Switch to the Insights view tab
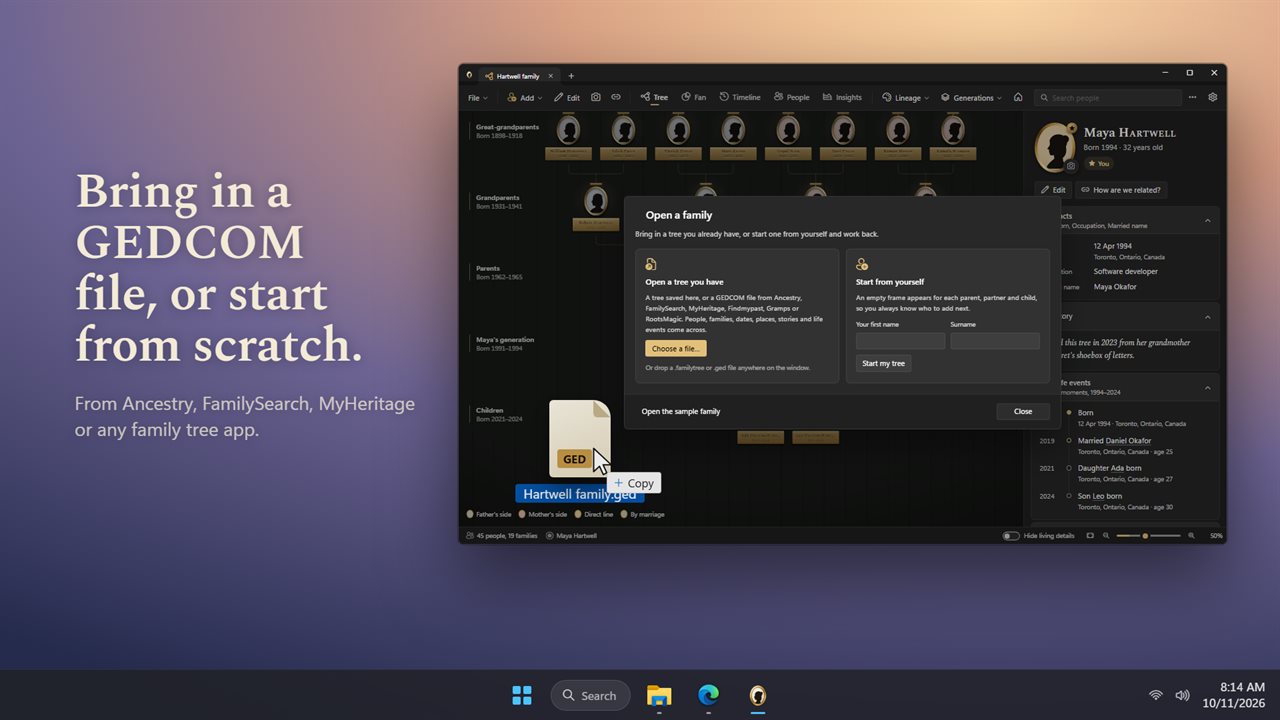1280x720 pixels. point(842,97)
